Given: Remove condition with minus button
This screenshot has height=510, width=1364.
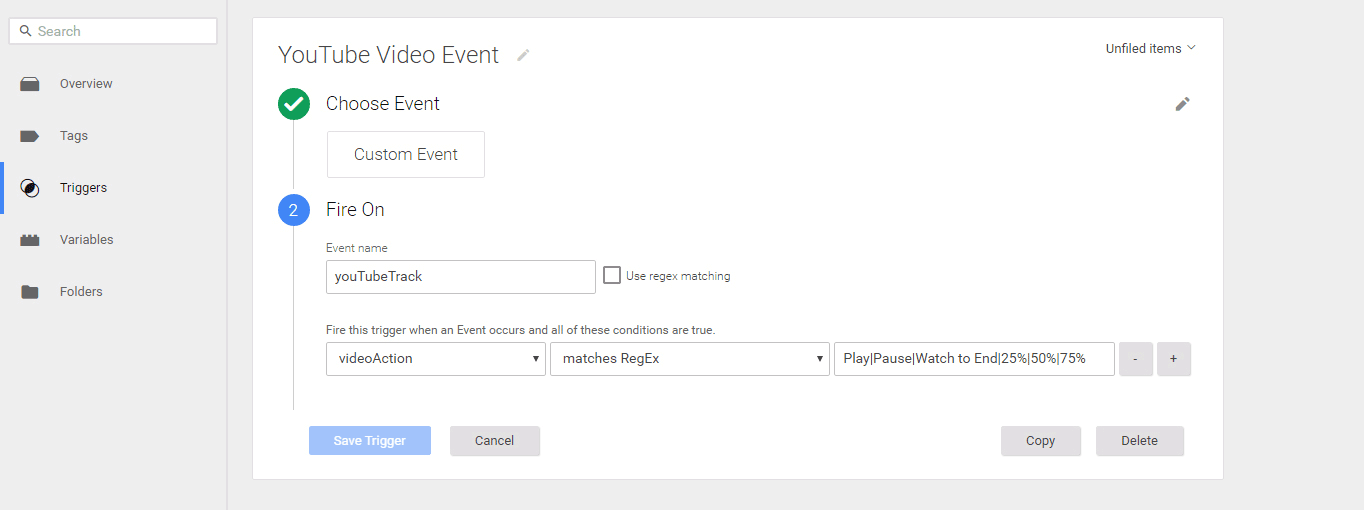Looking at the screenshot, I should coord(1136,359).
